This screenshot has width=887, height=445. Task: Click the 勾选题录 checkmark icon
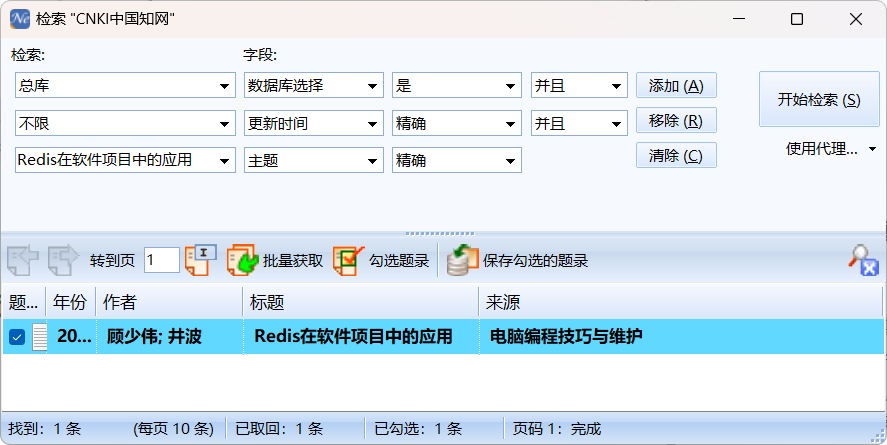(x=348, y=260)
